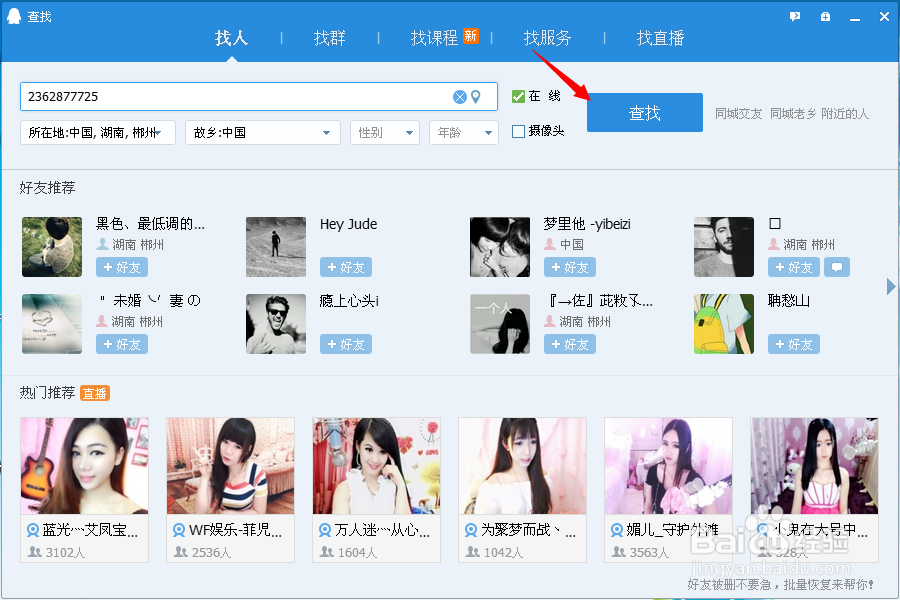Open the 年龄 dropdown
This screenshot has height=600, width=900.
463,132
